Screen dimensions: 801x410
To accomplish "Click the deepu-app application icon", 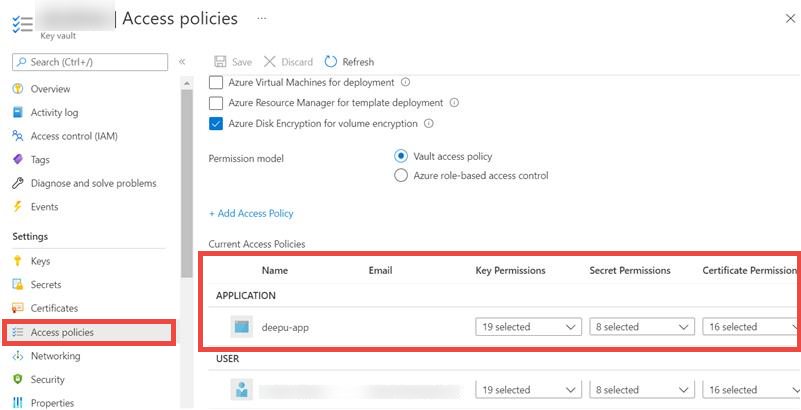I will click(240, 326).
